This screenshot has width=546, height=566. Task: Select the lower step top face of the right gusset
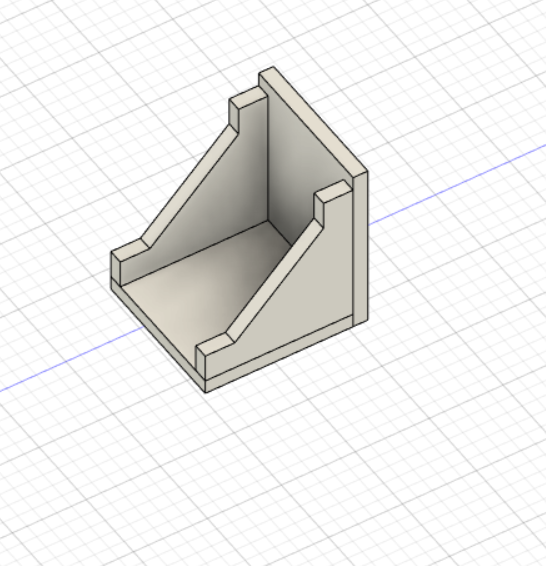(215, 344)
